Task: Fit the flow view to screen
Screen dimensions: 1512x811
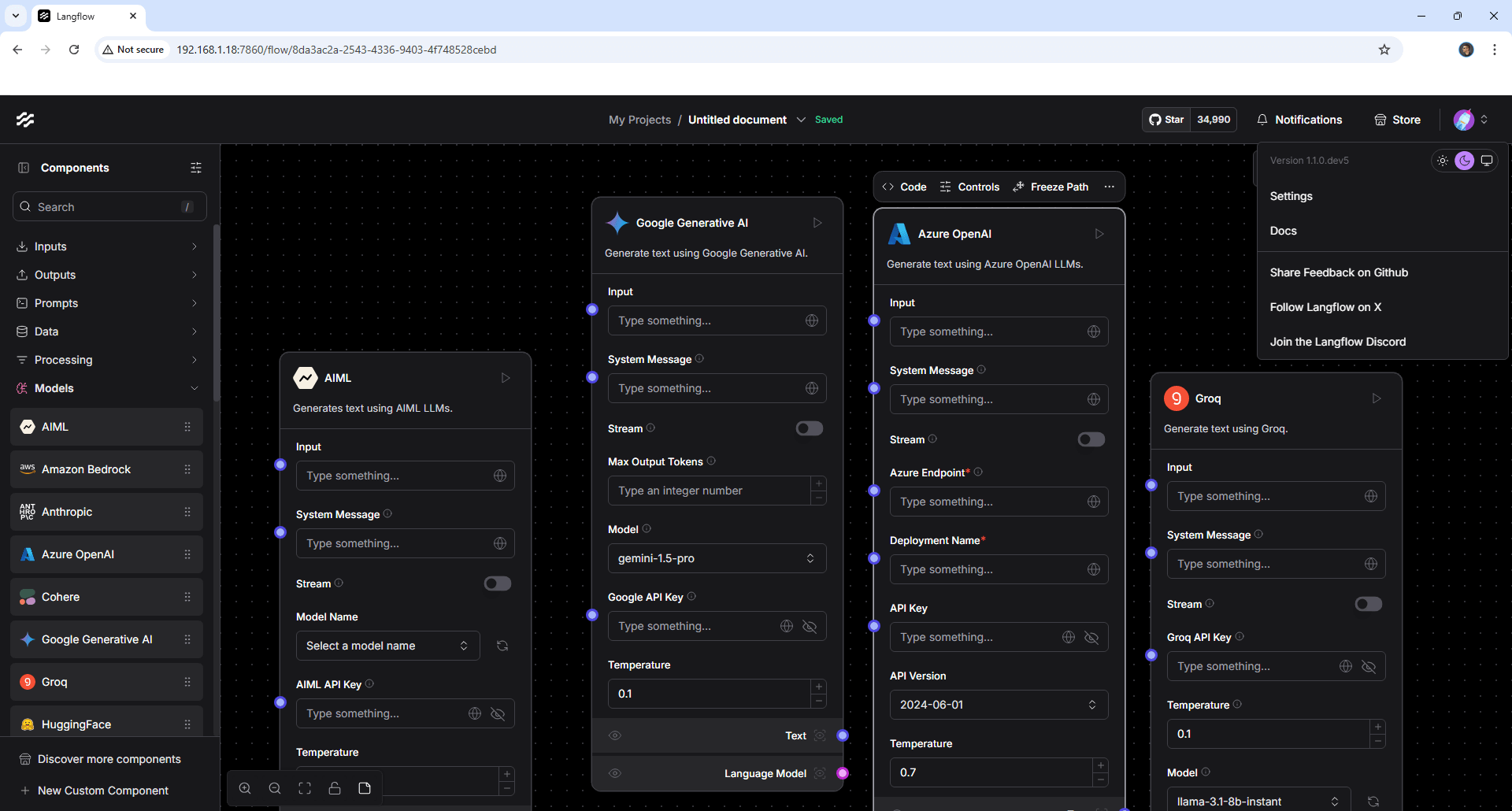Action: 305,788
